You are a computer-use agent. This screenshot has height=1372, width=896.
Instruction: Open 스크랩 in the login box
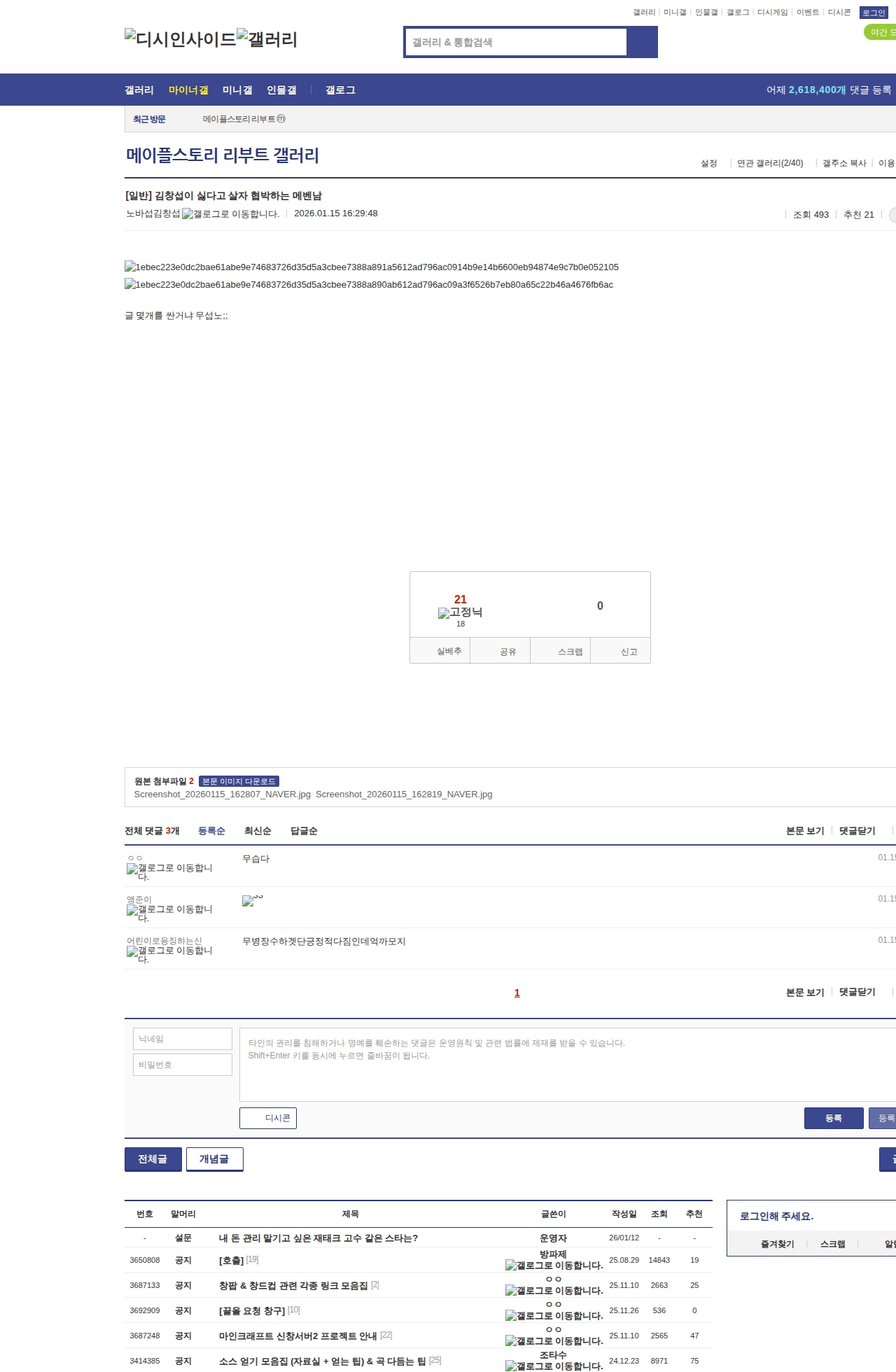(x=832, y=1244)
